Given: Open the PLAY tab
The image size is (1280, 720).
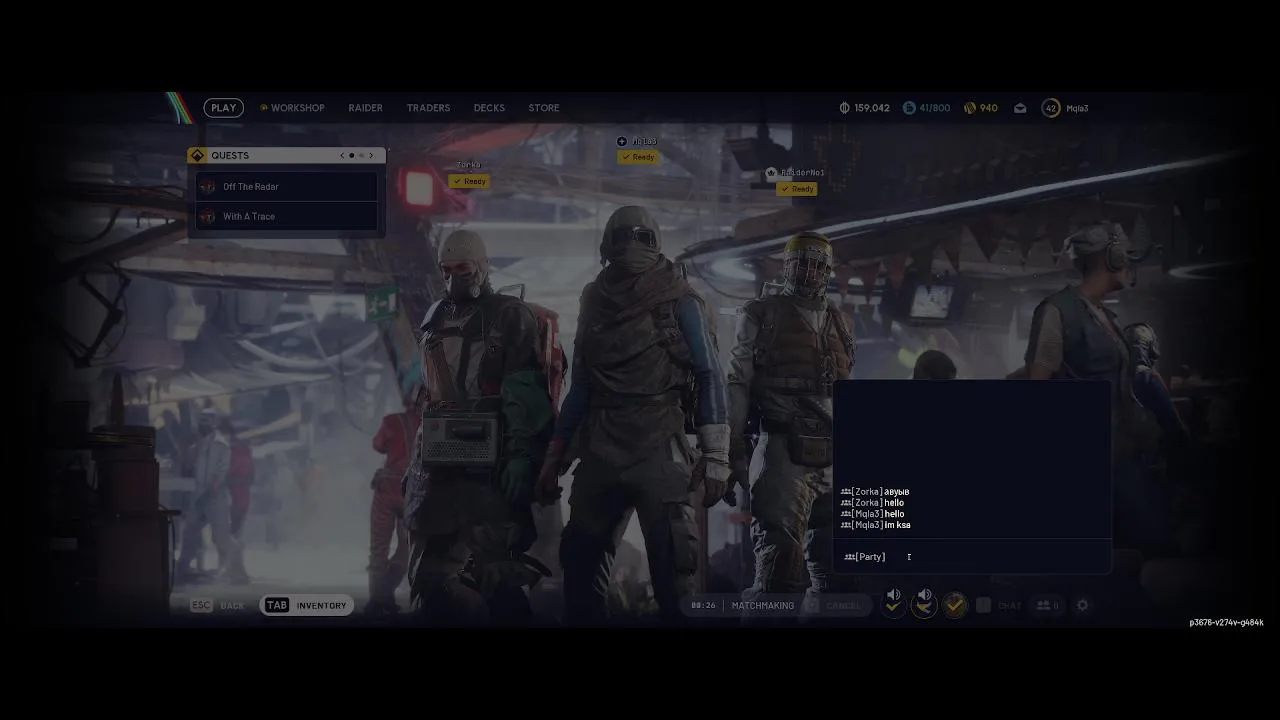Looking at the screenshot, I should 223,108.
